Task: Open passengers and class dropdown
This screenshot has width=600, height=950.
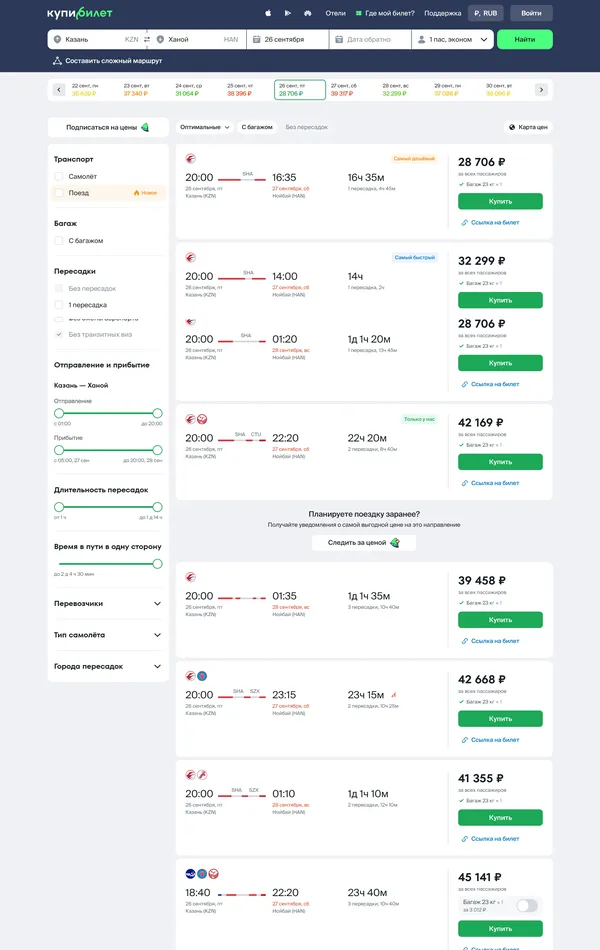Action: click(453, 40)
